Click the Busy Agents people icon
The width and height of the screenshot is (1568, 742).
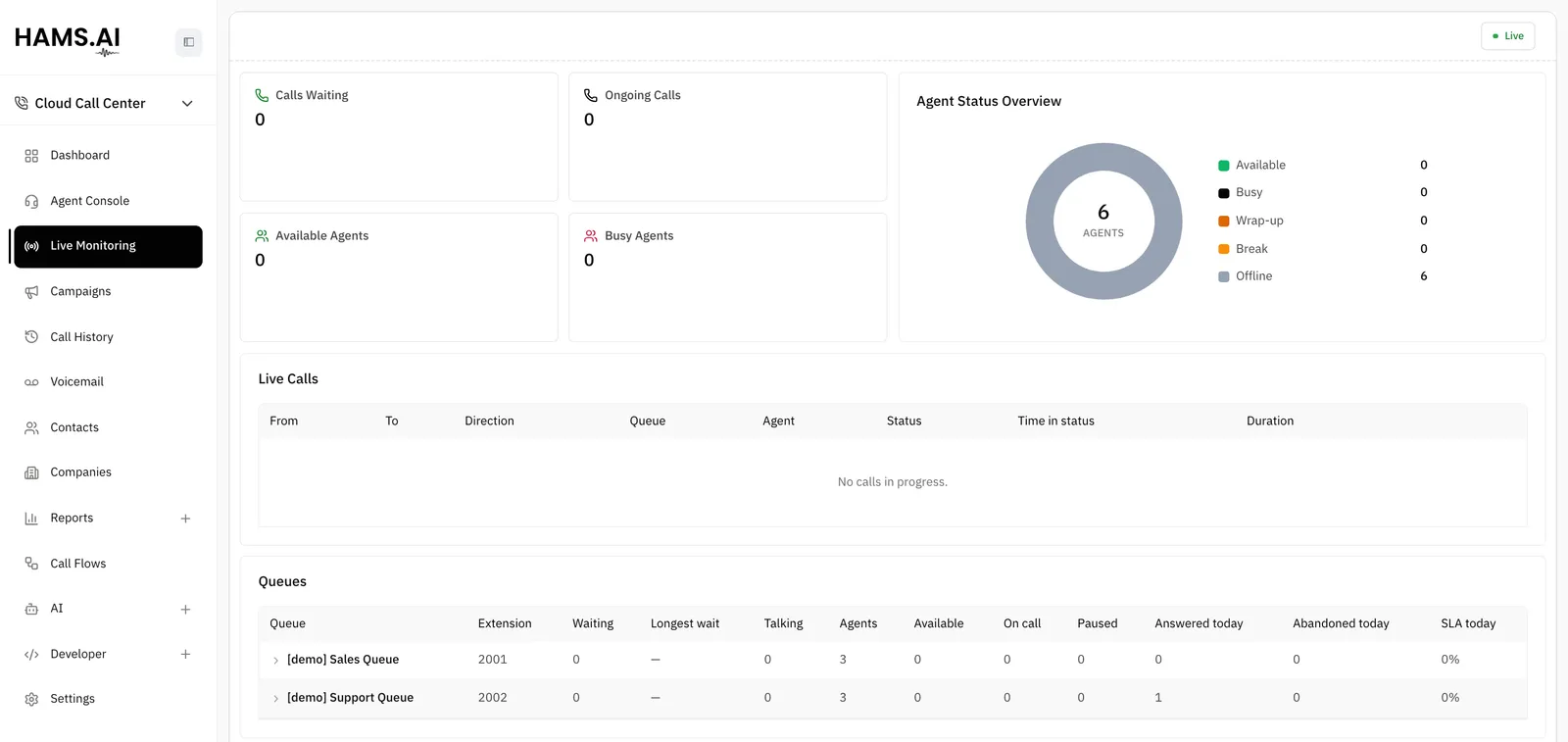(591, 236)
